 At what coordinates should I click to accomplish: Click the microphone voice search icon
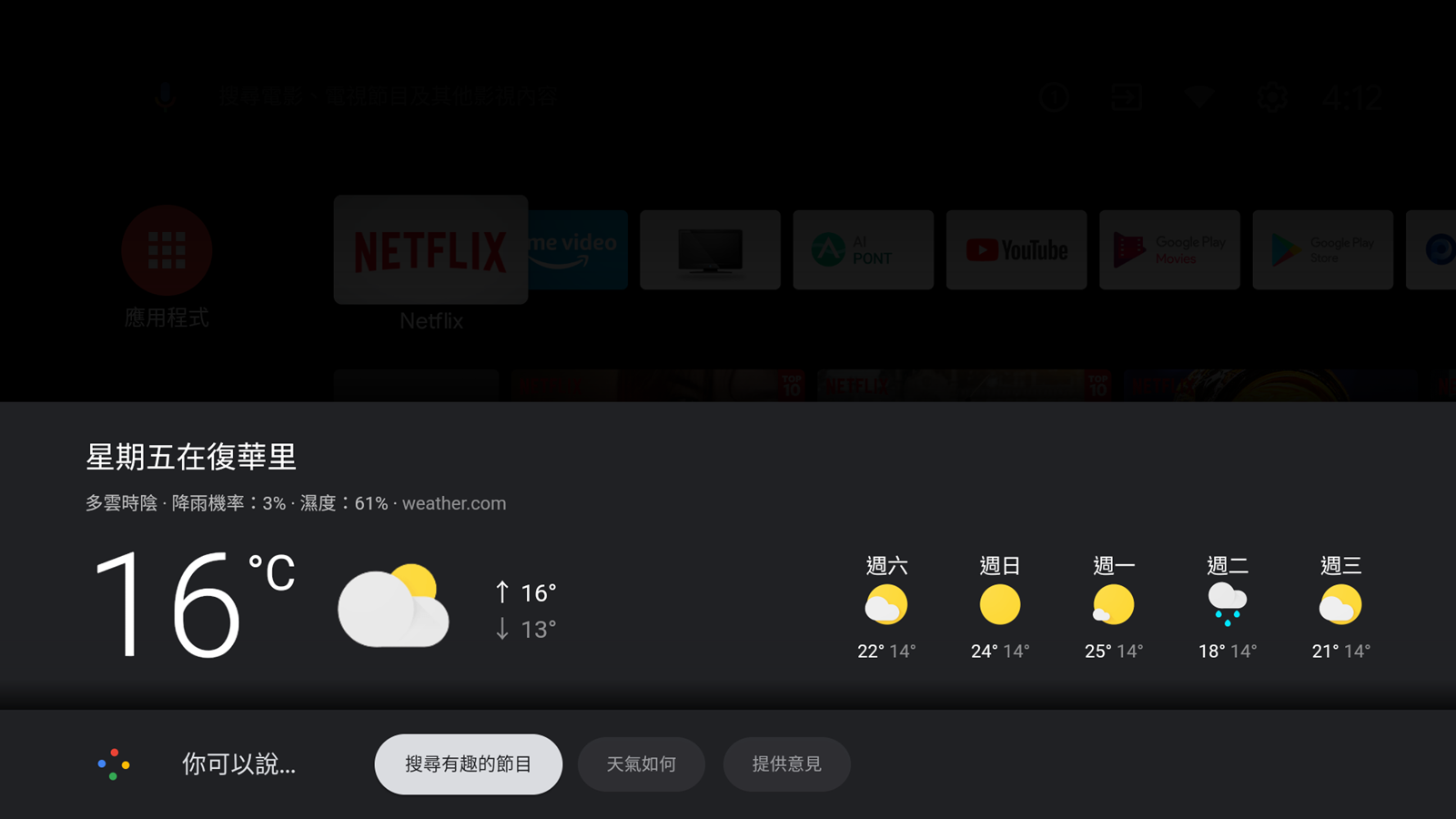[x=165, y=96]
